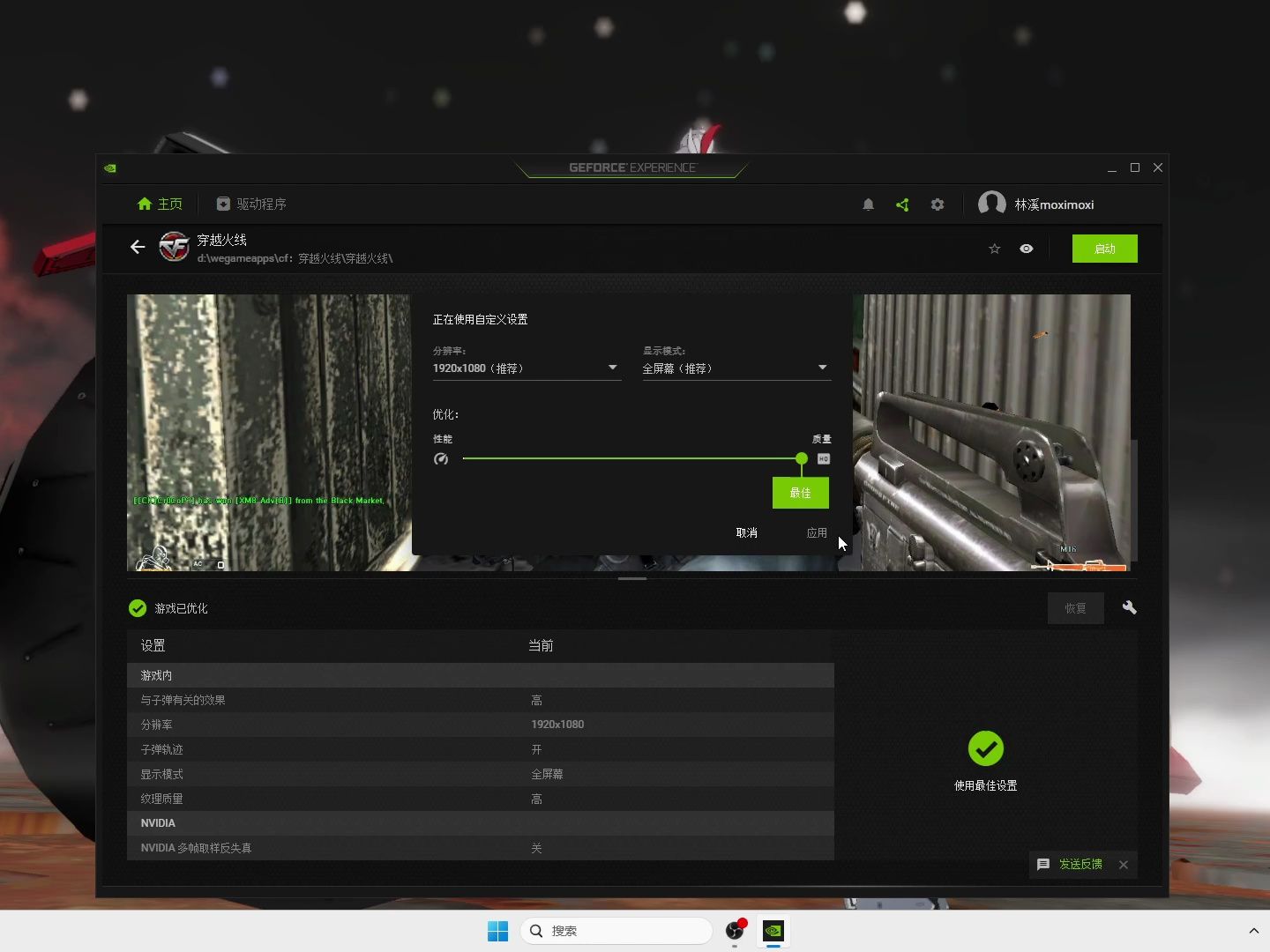
Task: Click the large optimal settings checkmark
Action: 986,748
